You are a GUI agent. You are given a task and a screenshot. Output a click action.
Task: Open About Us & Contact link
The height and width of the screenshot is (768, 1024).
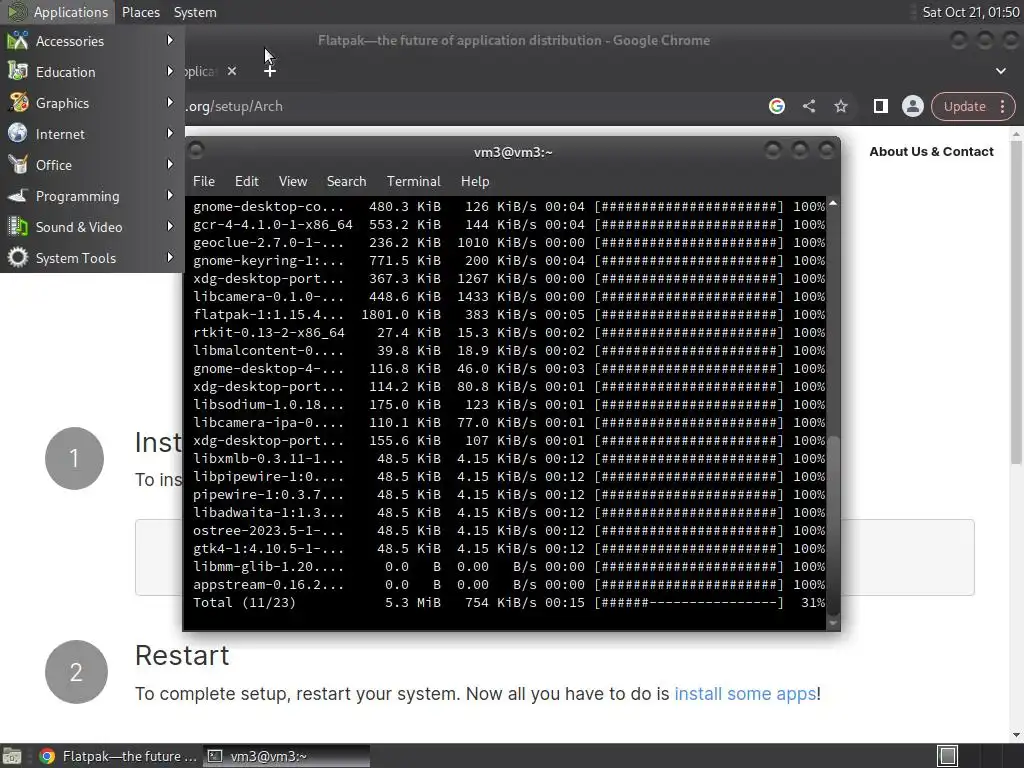click(931, 152)
